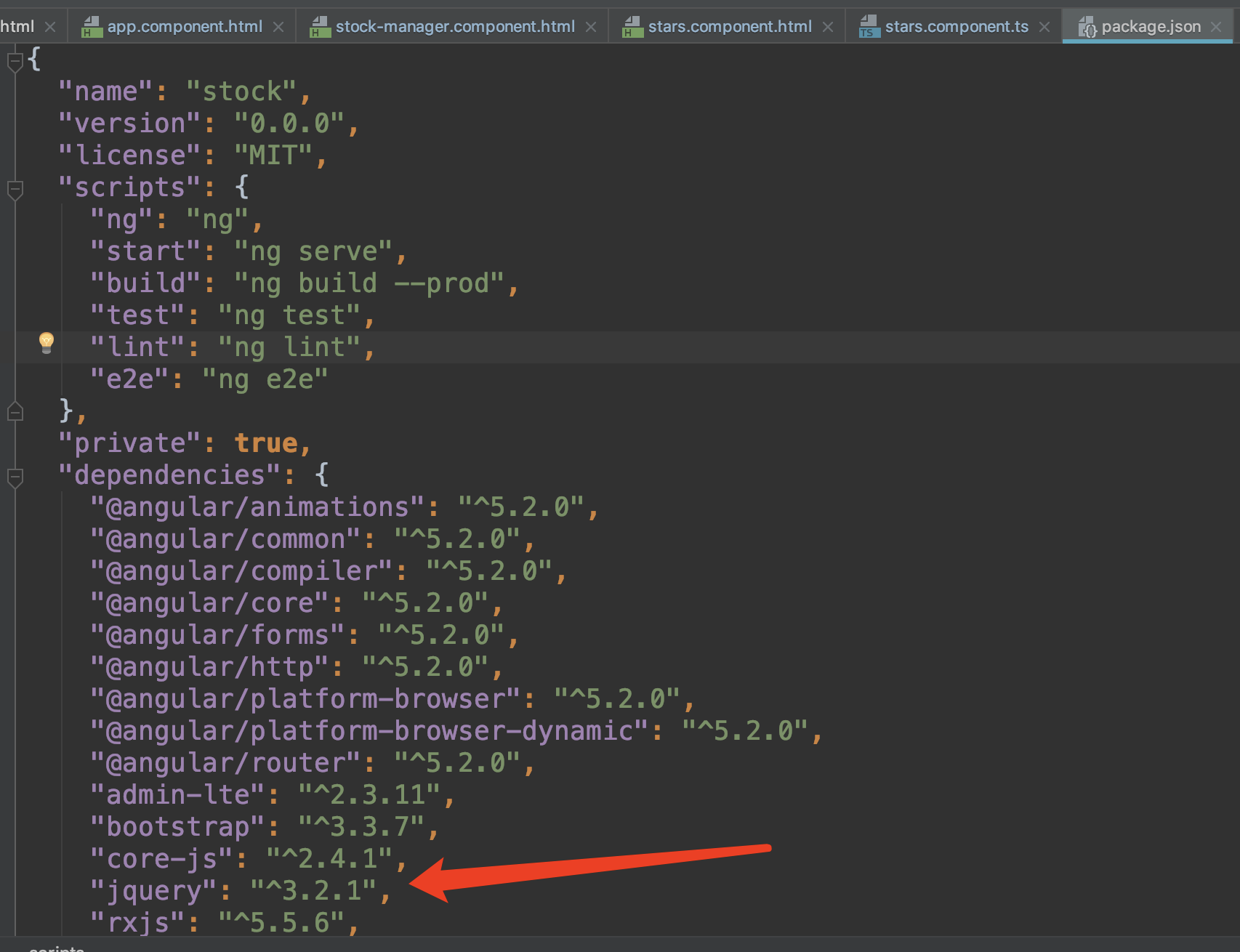This screenshot has height=952, width=1240.
Task: Collapse the "scripts" block fold marker
Action: click(15, 190)
